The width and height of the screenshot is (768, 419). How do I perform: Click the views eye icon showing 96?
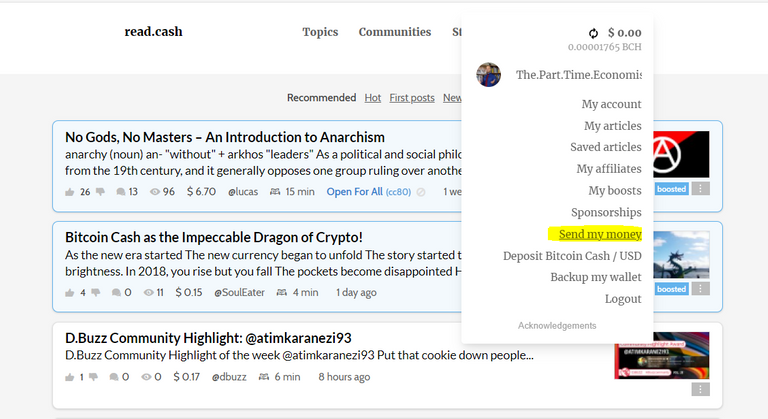pos(155,192)
